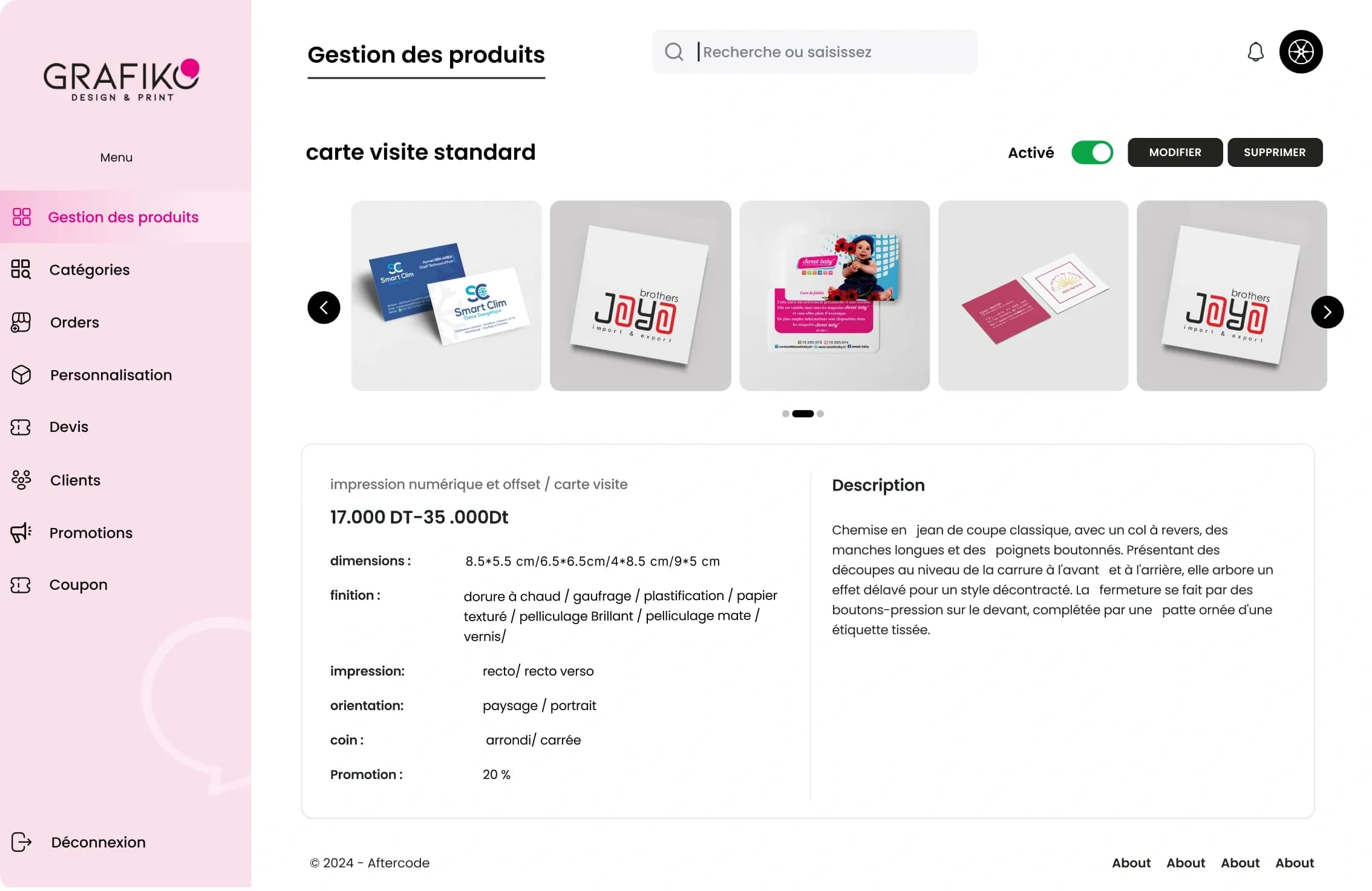Toggle the Activé product switch

click(1091, 152)
